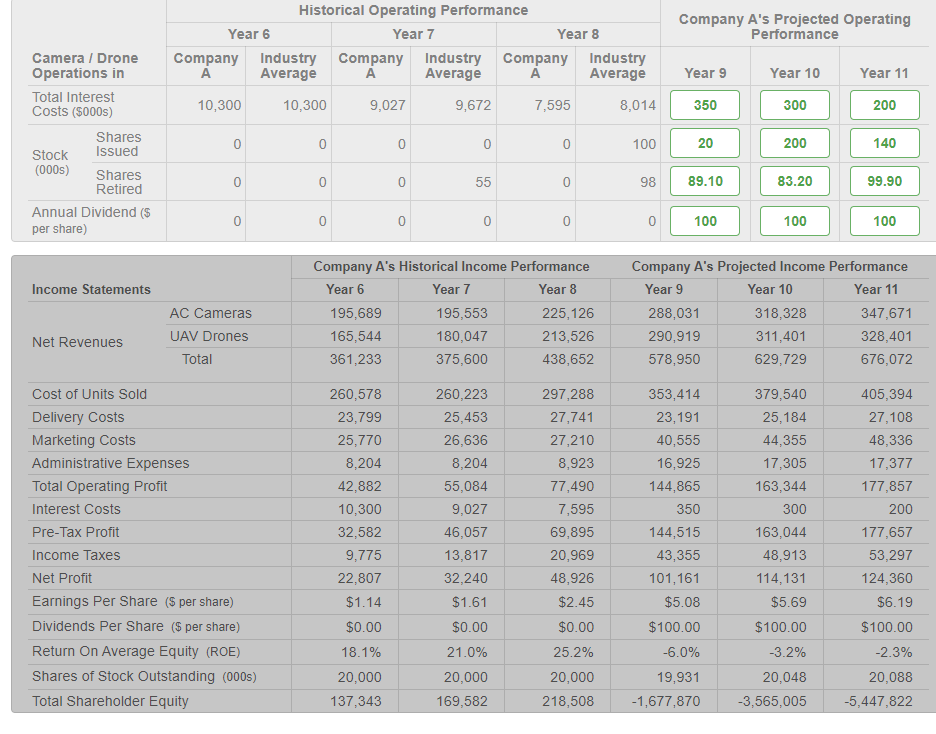The image size is (936, 734).
Task: Edit Year 11 Annual Dividend field
Action: pos(885,221)
